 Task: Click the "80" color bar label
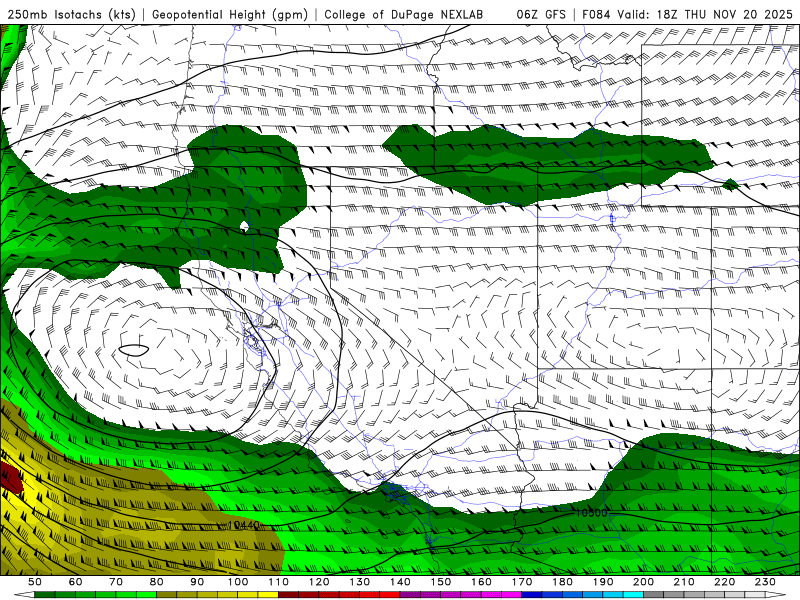(x=157, y=582)
